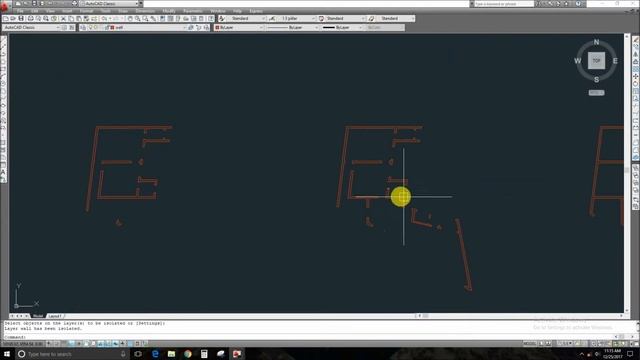
Task: Open the Properties palette icon
Action: click(x=162, y=18)
